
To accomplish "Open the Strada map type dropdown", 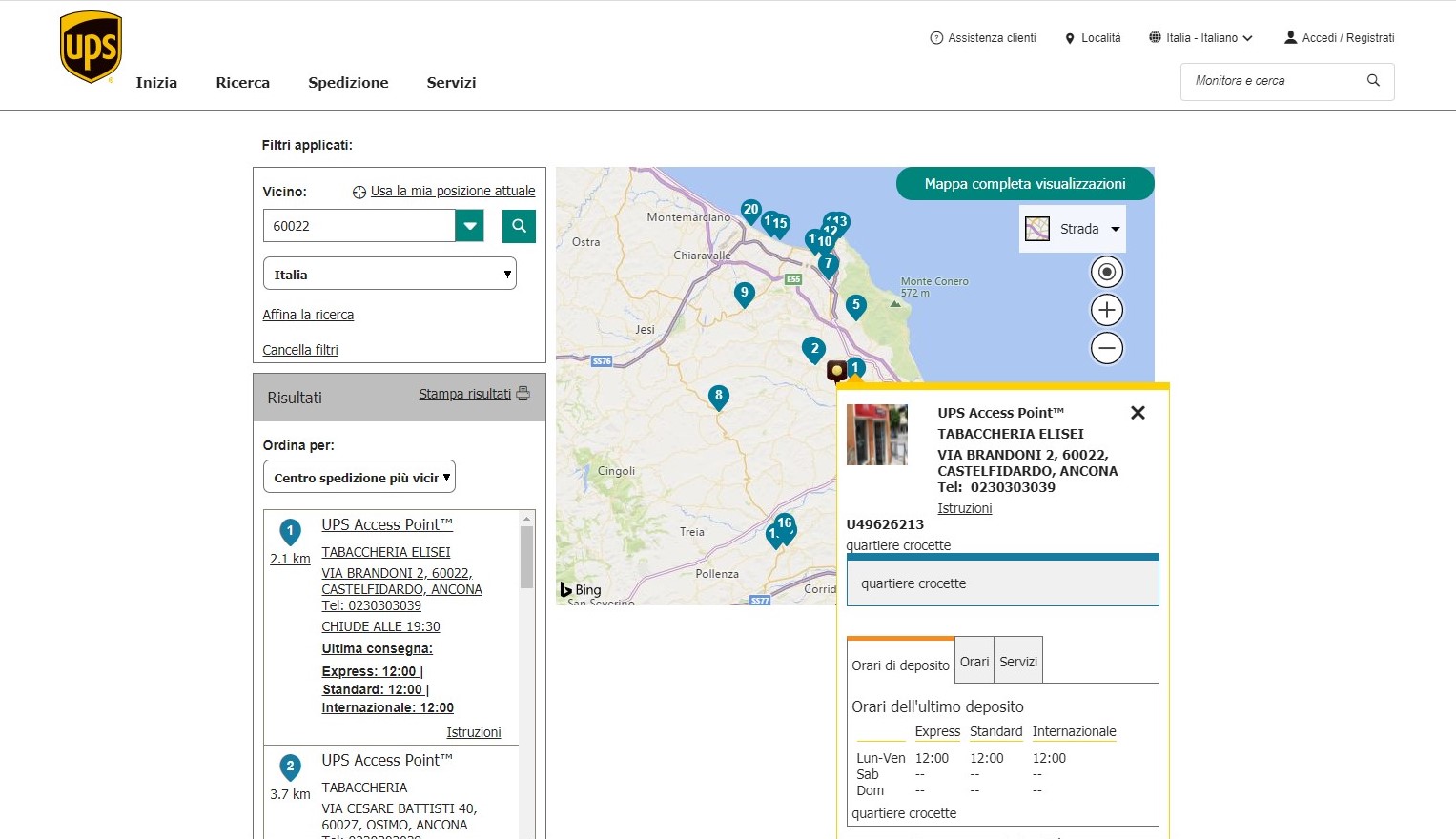I will [1073, 229].
